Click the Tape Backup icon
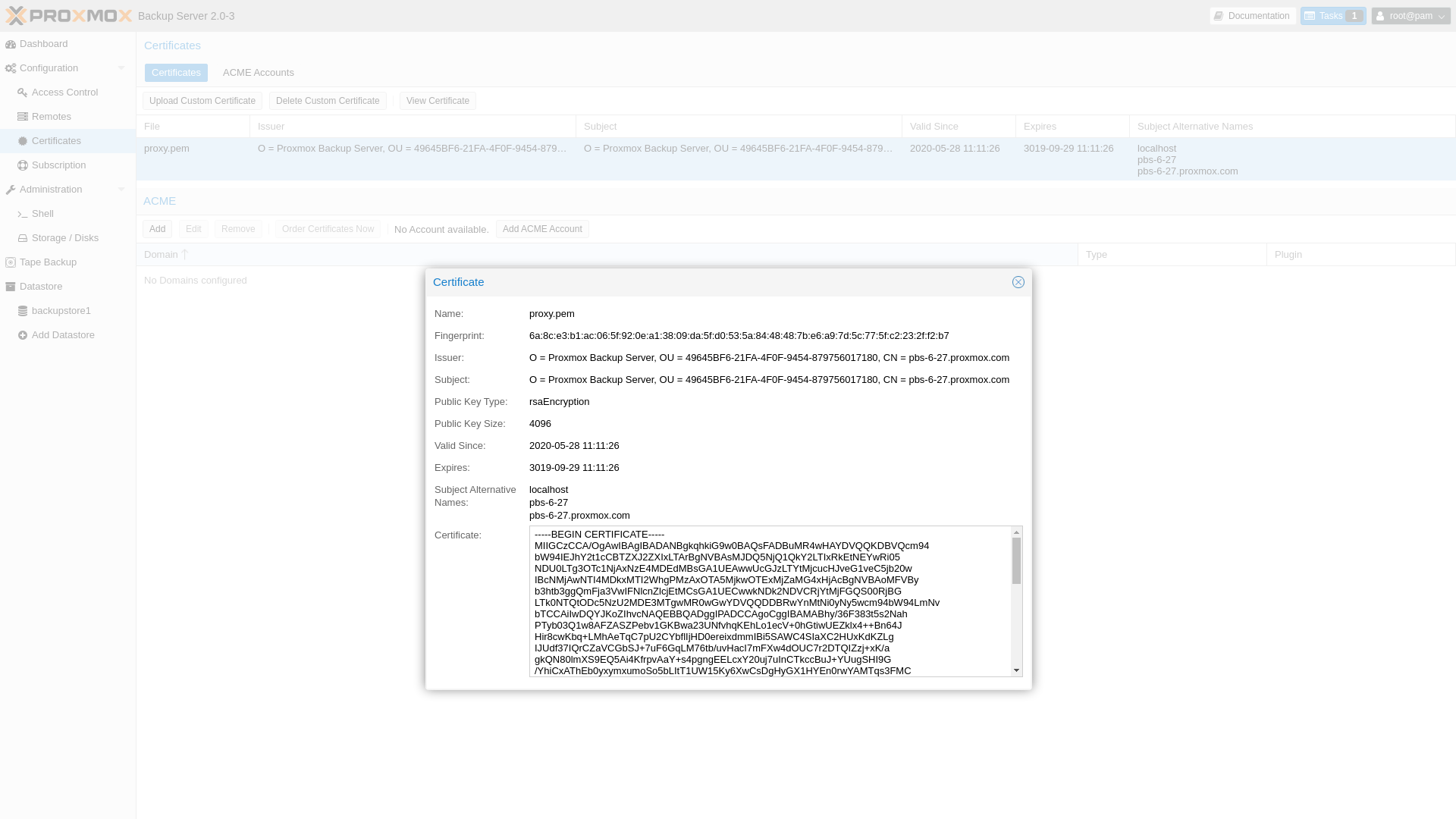Screen dimensions: 1456x819 pos(11,262)
